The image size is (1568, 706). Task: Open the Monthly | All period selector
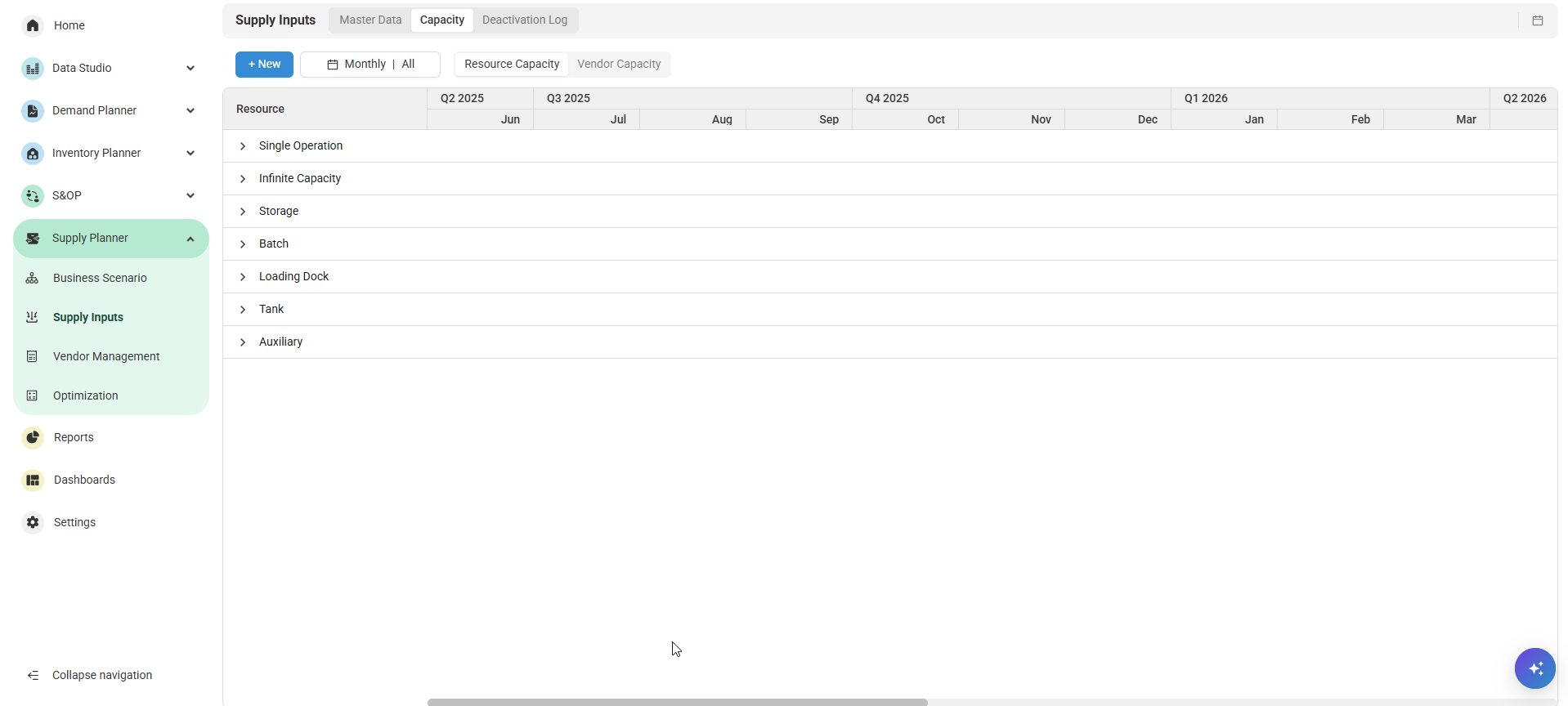point(370,64)
